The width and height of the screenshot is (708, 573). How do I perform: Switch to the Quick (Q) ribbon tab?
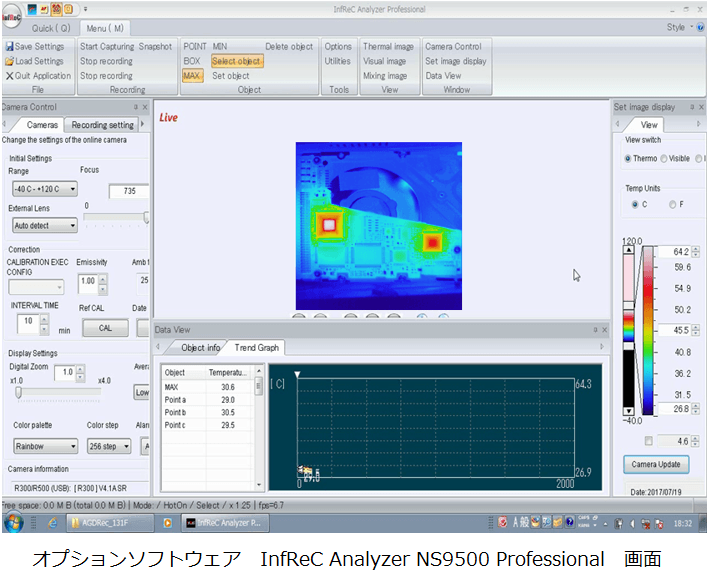50,28
